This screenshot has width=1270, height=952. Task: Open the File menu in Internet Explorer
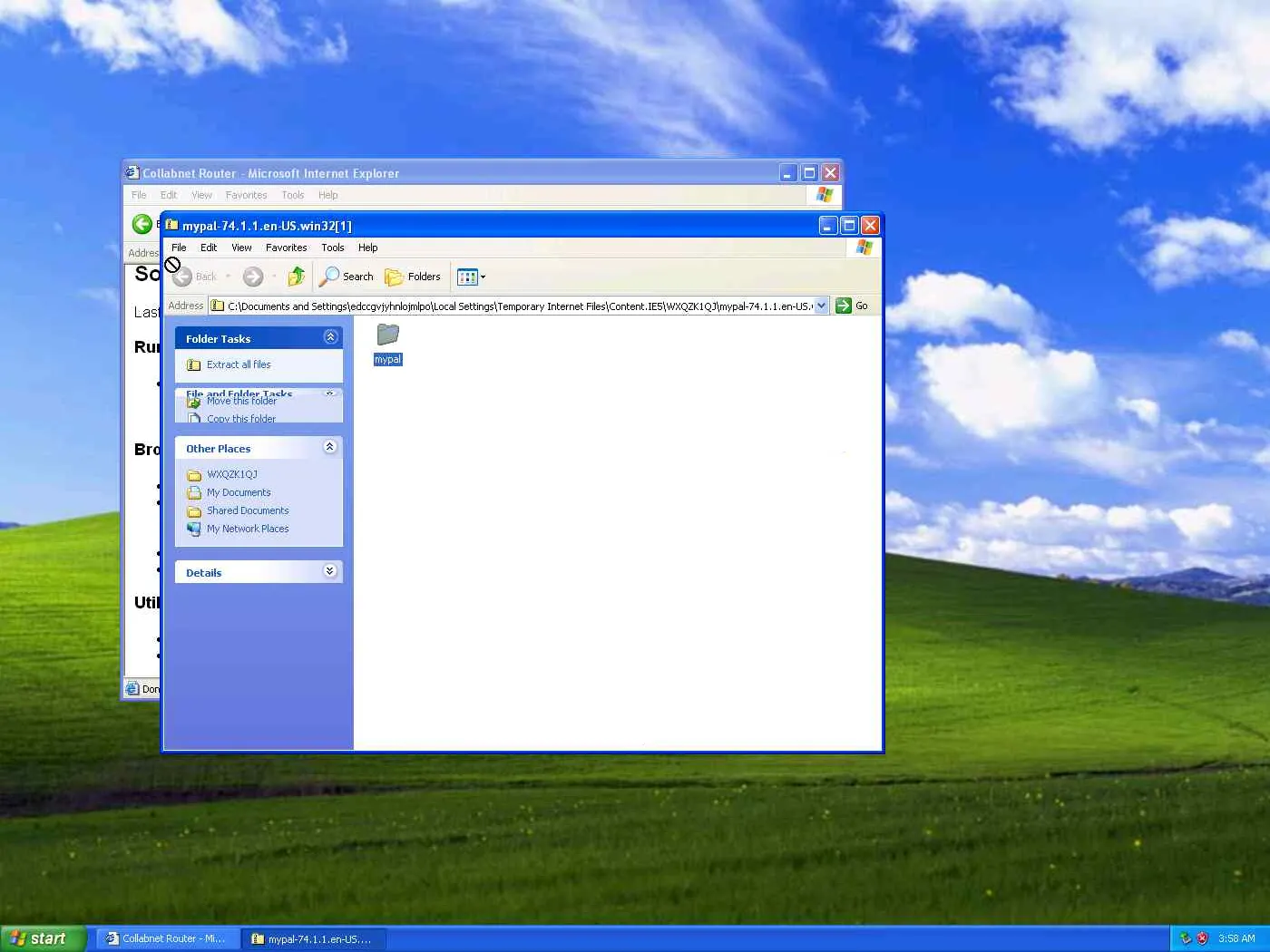coord(139,195)
